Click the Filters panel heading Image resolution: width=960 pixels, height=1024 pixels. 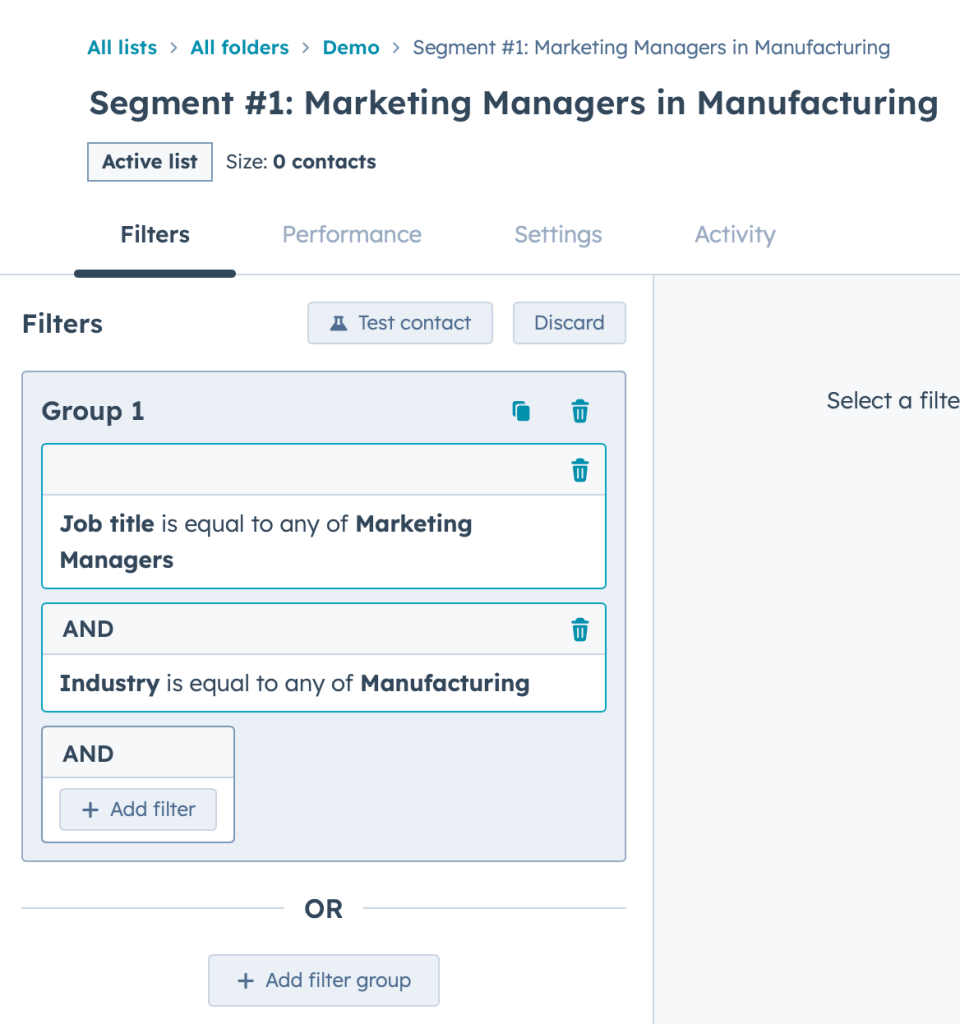63,324
